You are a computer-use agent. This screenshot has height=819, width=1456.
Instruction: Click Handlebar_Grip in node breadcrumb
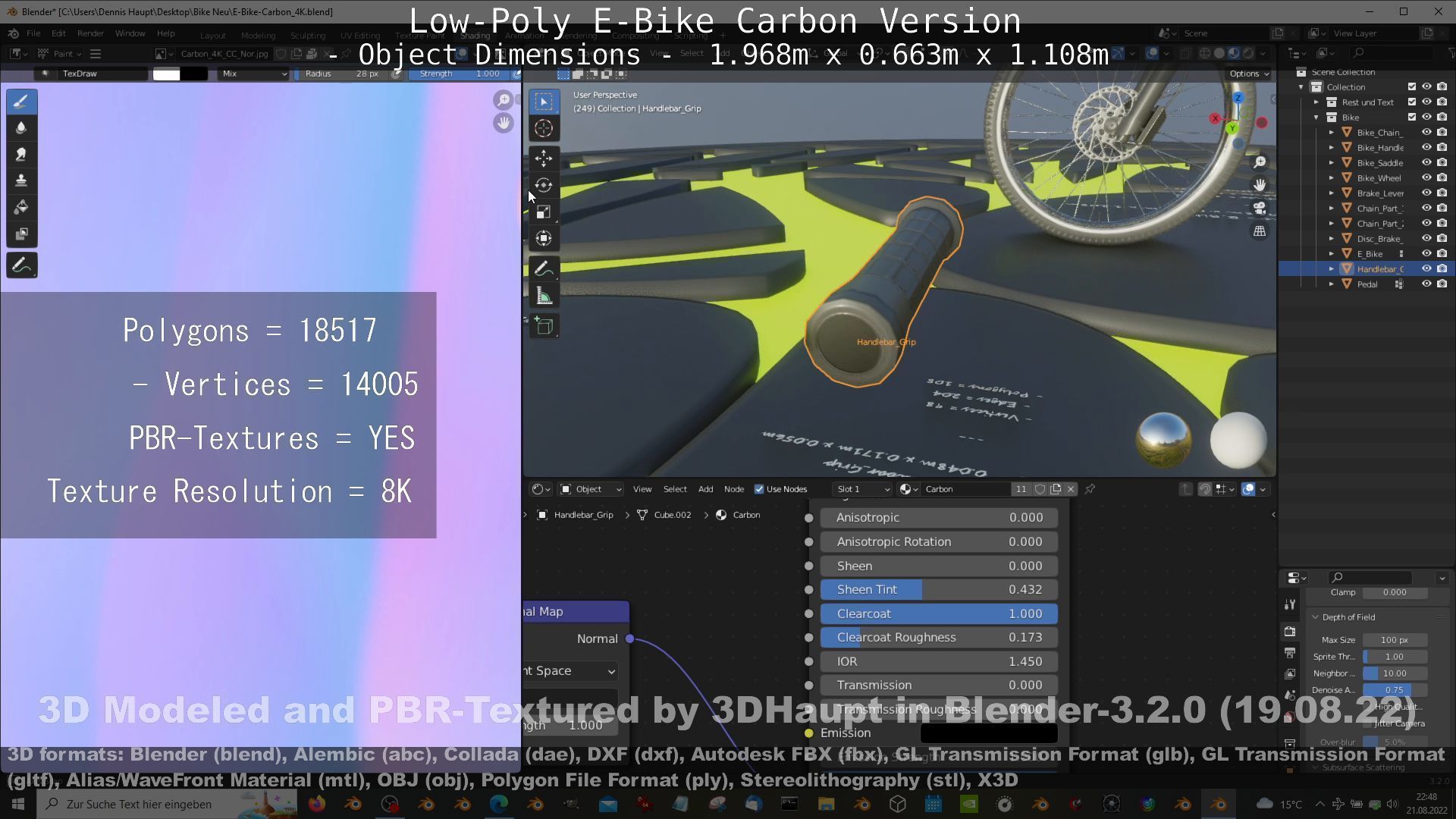click(583, 515)
